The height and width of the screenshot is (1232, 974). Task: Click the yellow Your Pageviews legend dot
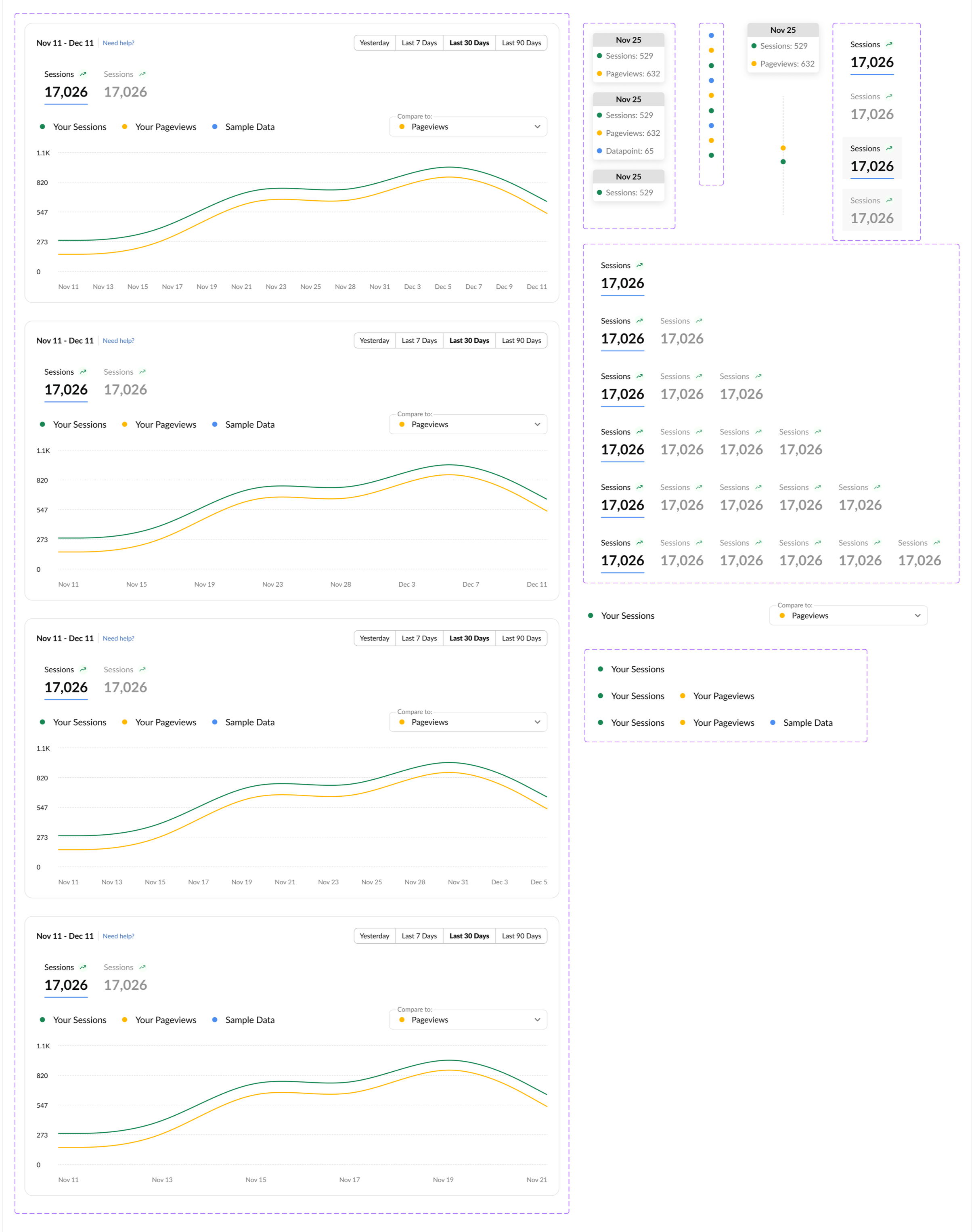[x=683, y=695]
